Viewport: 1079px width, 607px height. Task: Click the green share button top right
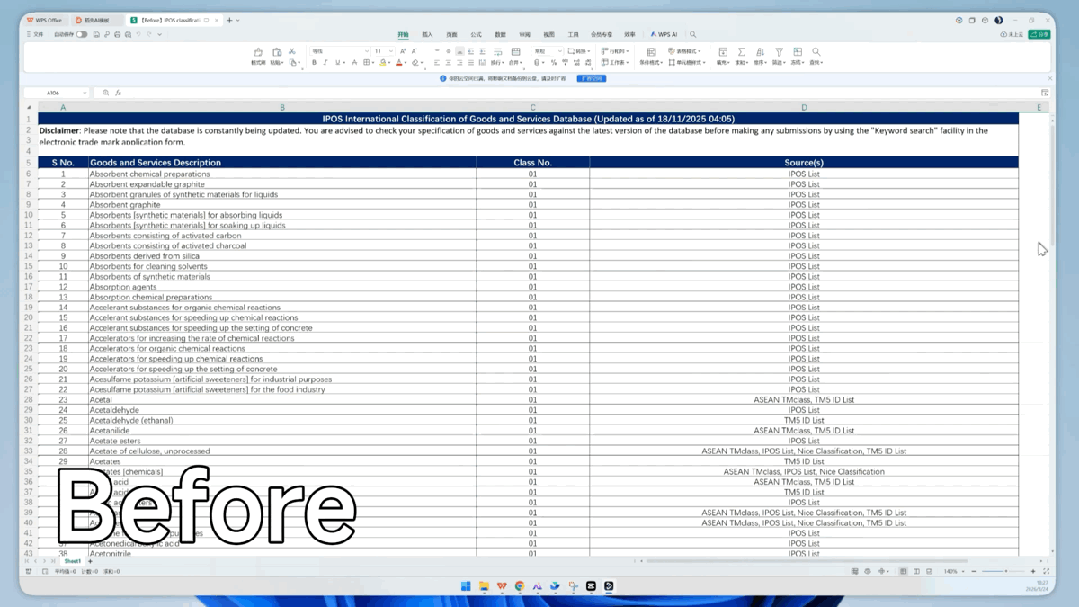pos(1038,33)
